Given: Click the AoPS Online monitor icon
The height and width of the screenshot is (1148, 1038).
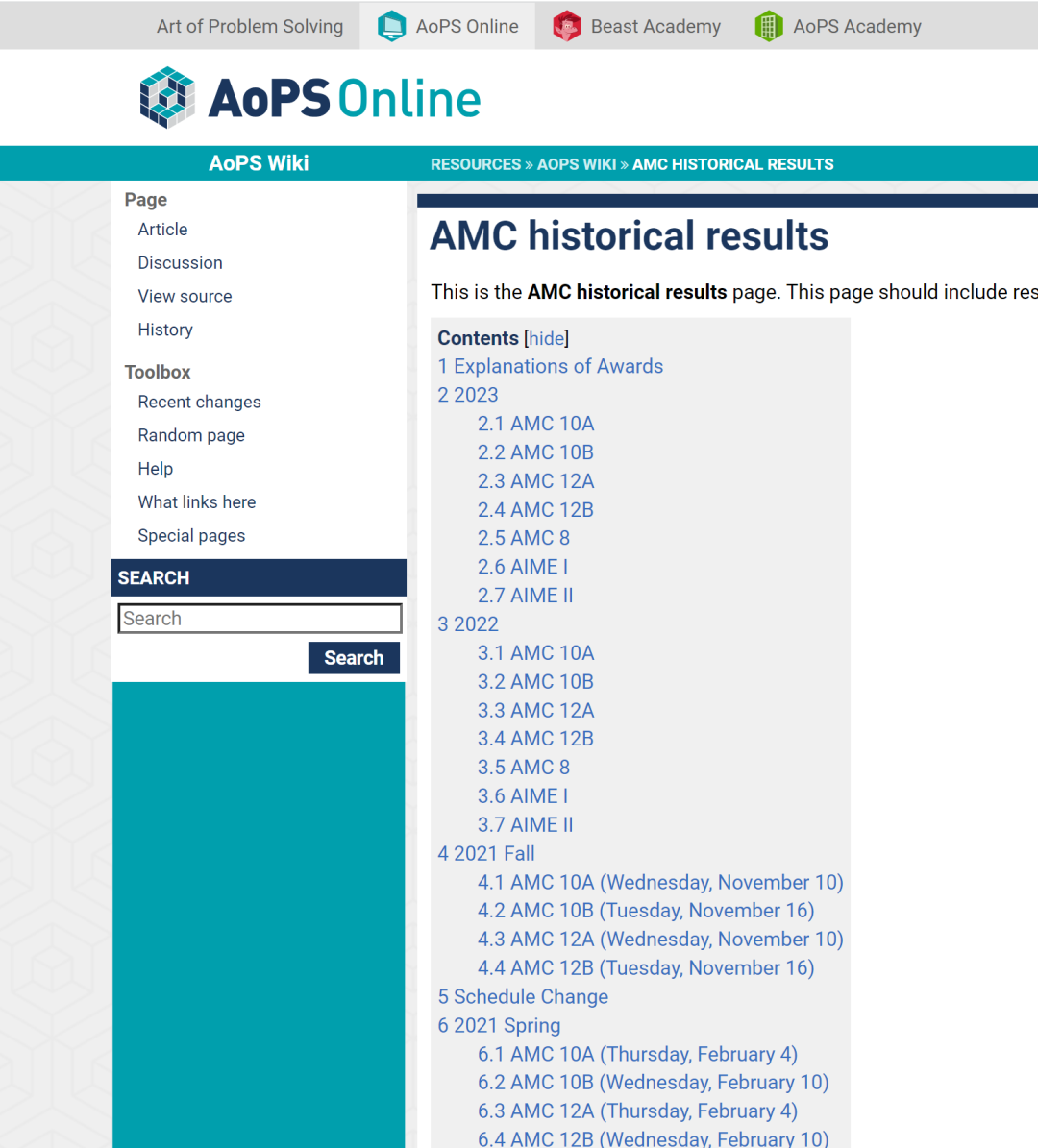Looking at the screenshot, I should pyautogui.click(x=391, y=26).
